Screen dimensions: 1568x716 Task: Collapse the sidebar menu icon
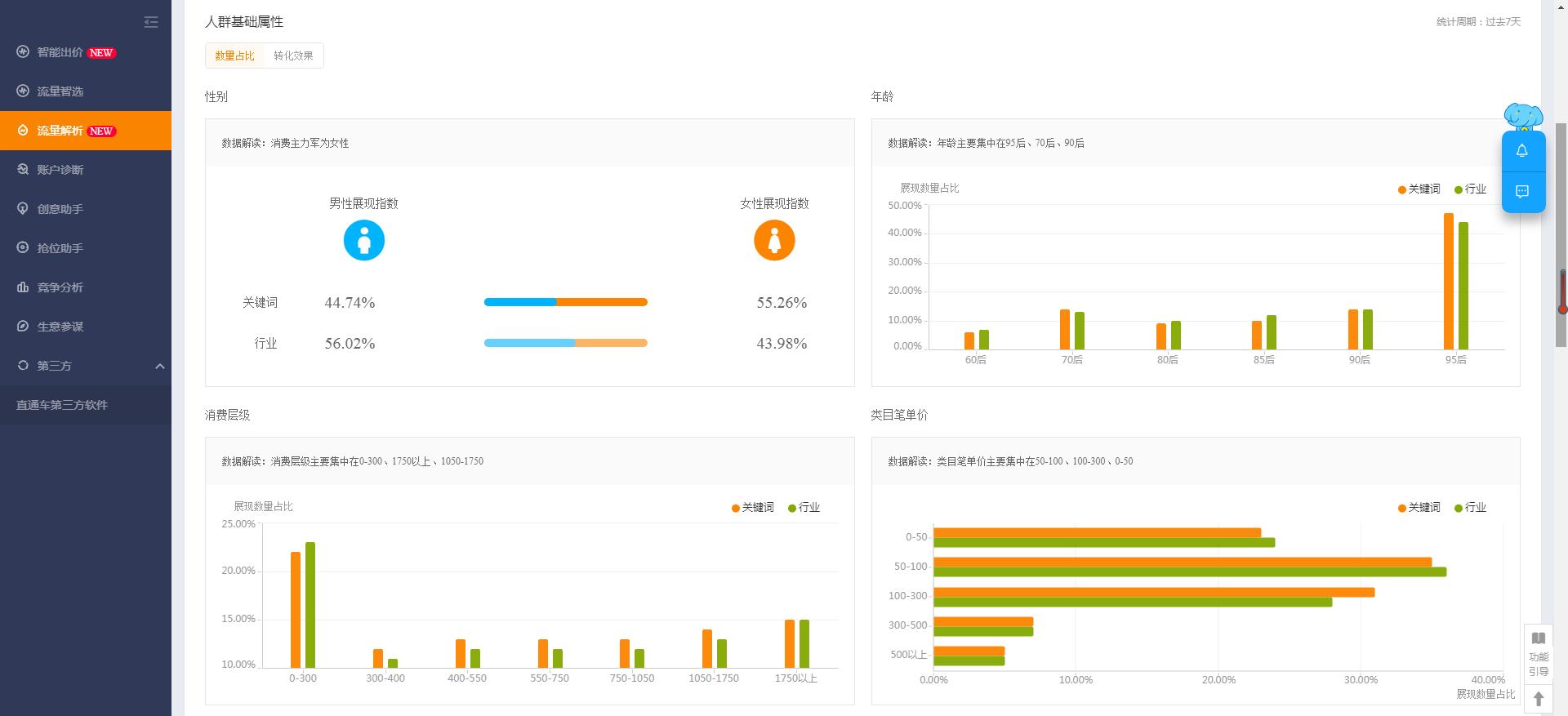pyautogui.click(x=151, y=22)
